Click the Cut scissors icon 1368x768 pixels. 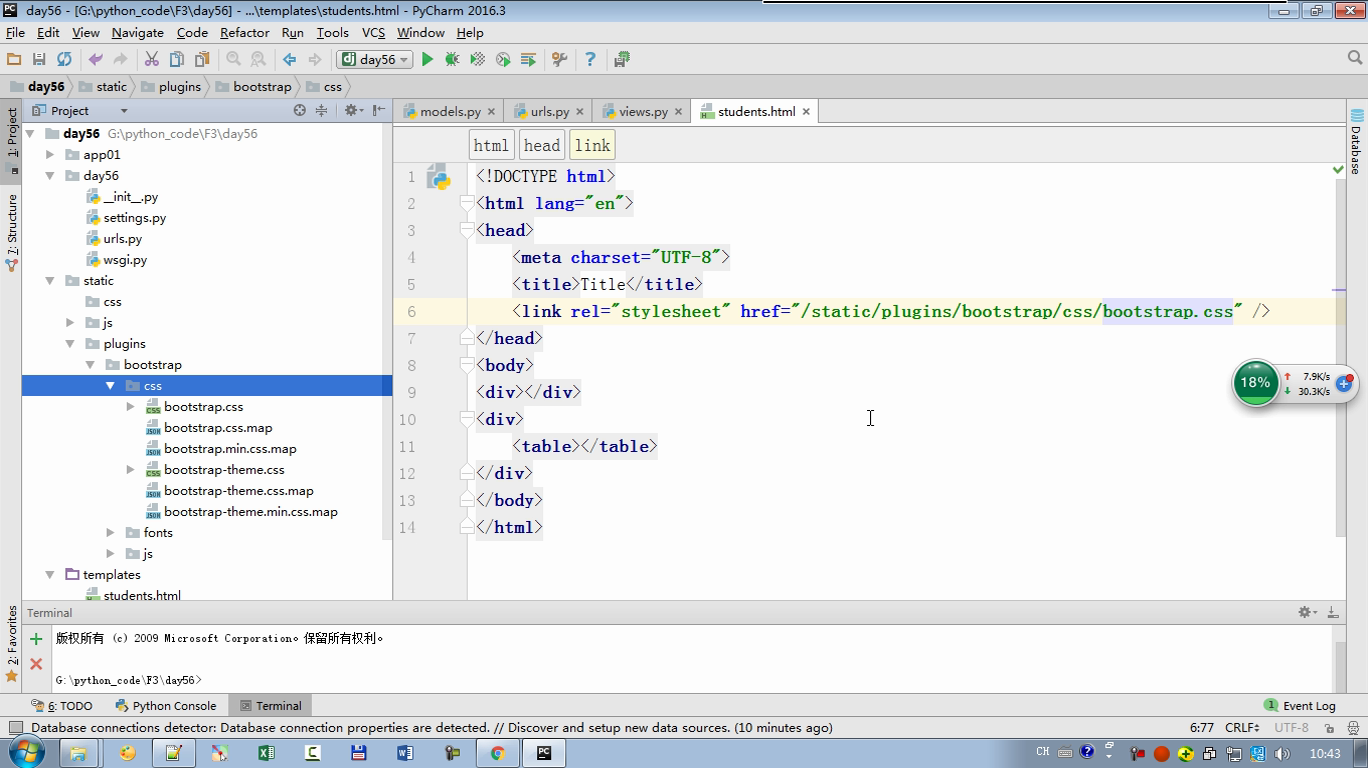click(x=151, y=60)
